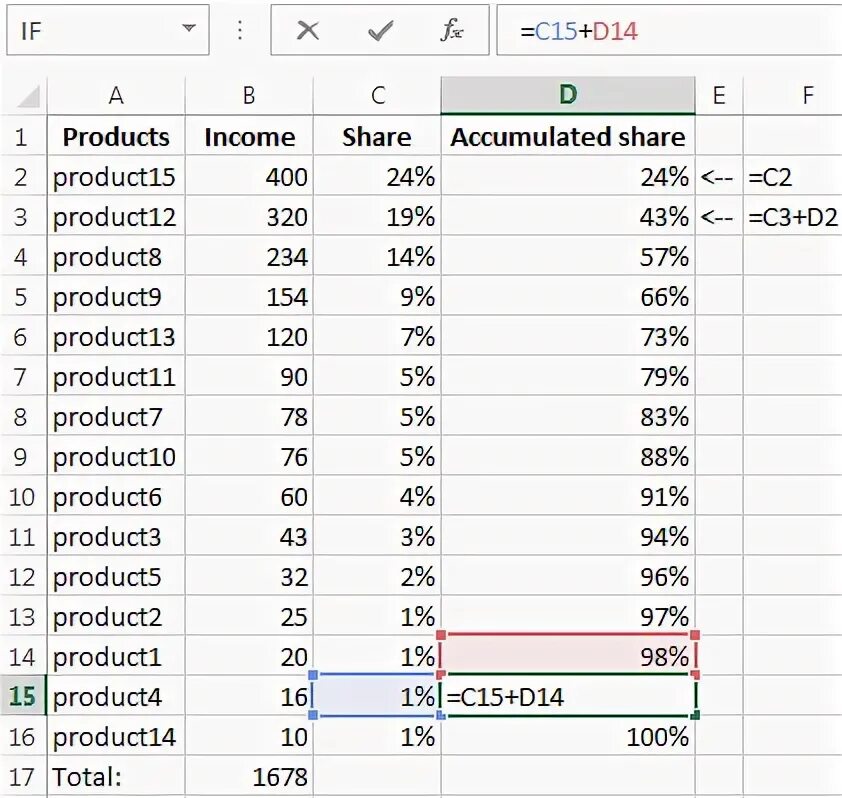The image size is (842, 798).
Task: Select column B header
Action: tap(249, 95)
